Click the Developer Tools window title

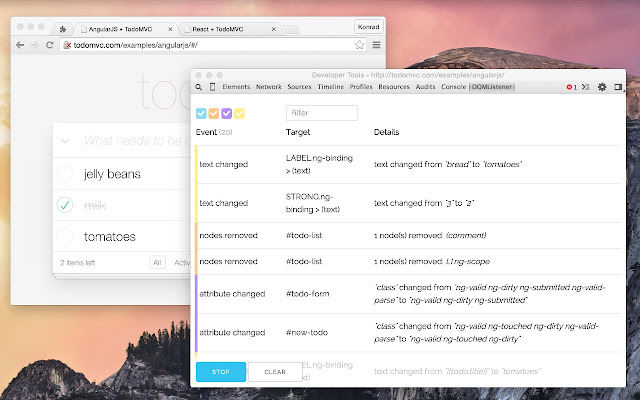click(408, 75)
